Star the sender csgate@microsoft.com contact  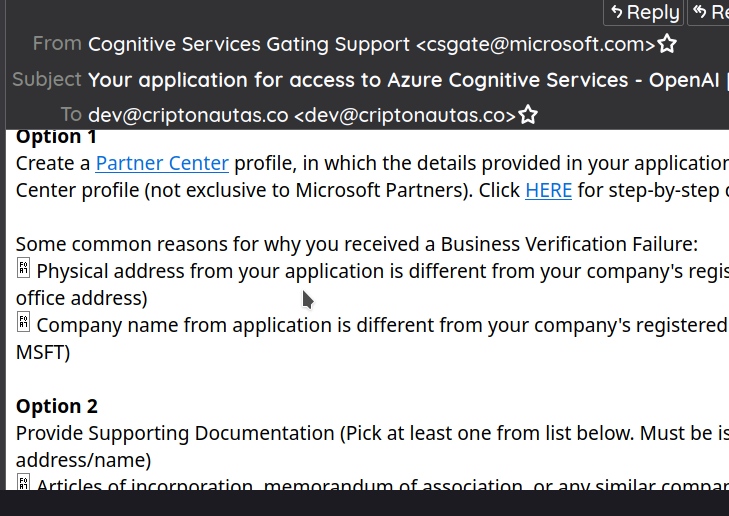[667, 44]
